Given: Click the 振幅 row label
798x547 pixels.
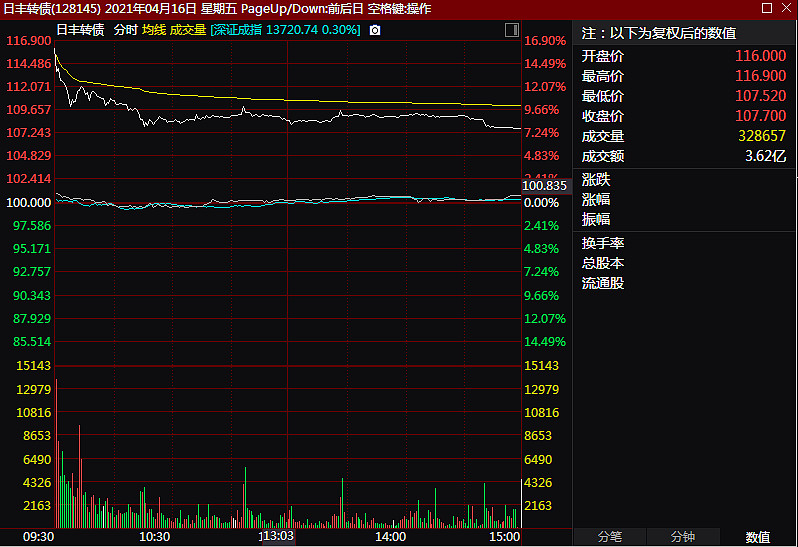Looking at the screenshot, I should tap(596, 219).
